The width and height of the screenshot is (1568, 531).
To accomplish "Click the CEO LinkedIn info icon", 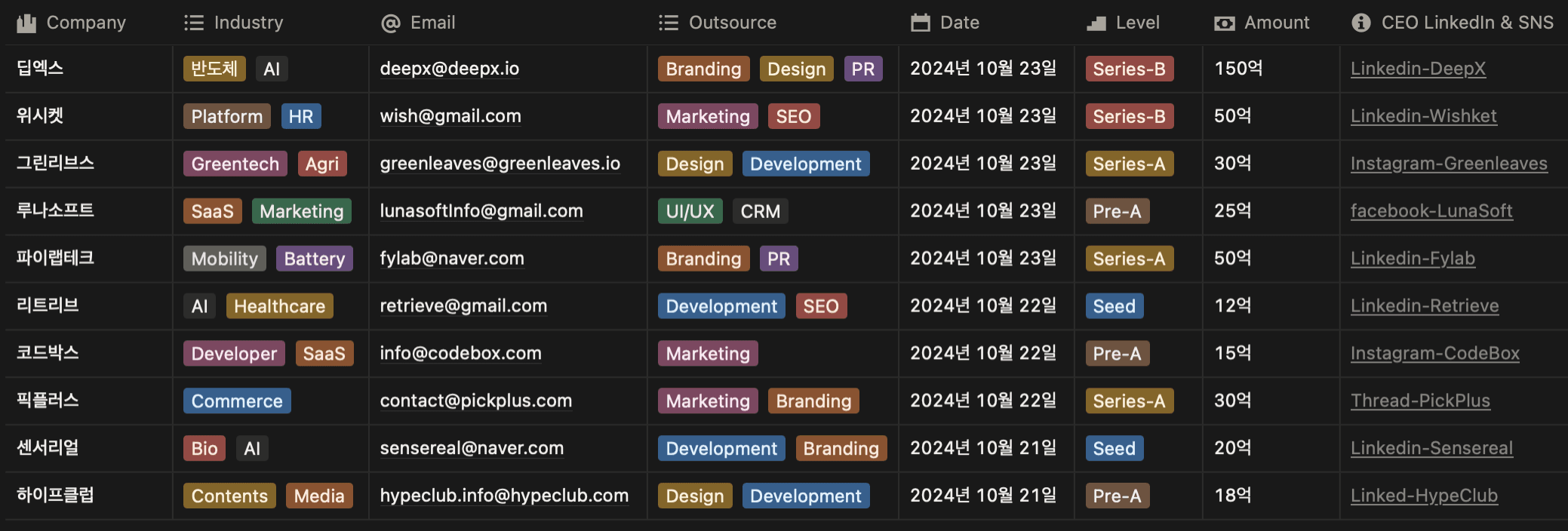I will (x=1361, y=23).
